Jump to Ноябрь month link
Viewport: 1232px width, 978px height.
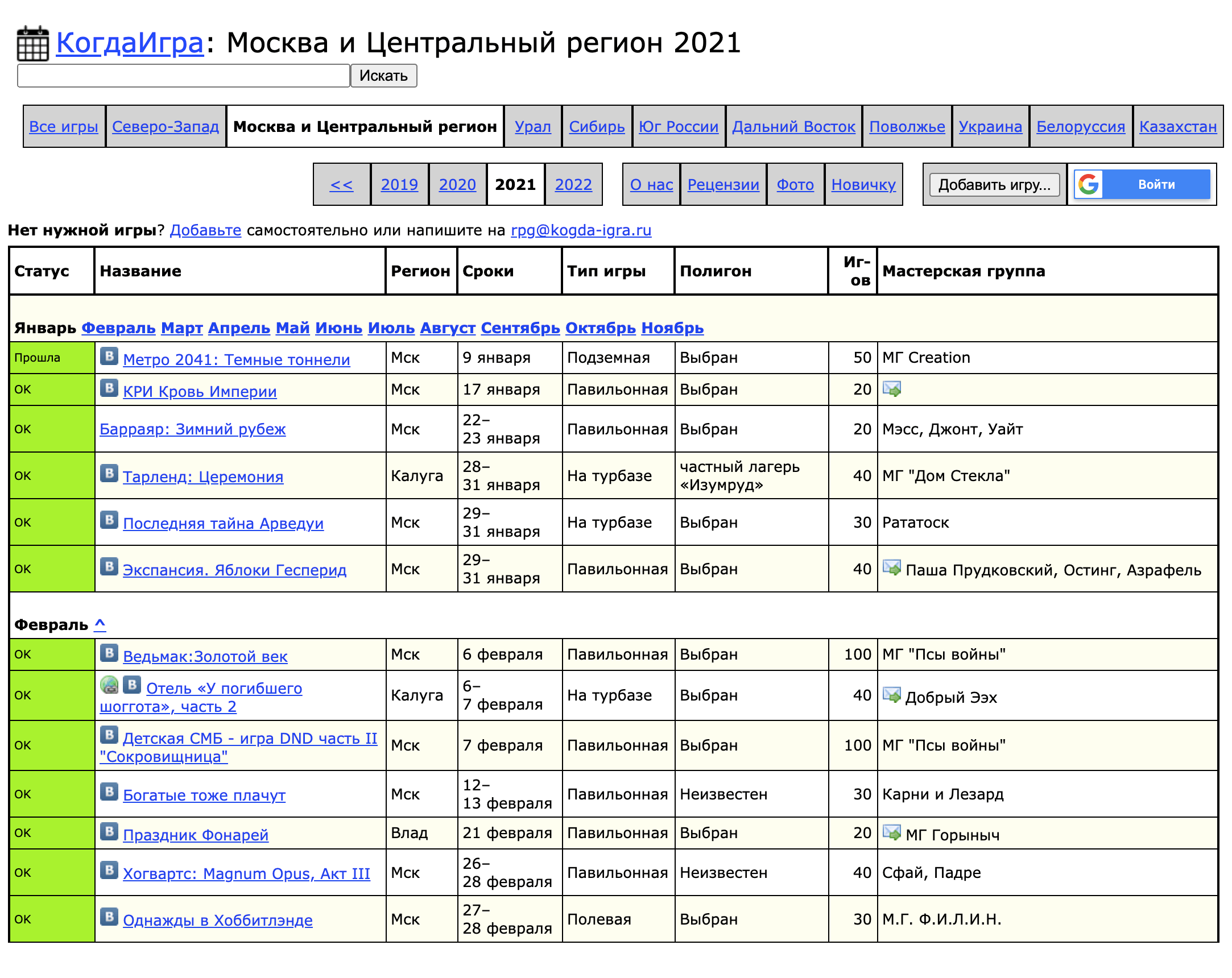672,328
